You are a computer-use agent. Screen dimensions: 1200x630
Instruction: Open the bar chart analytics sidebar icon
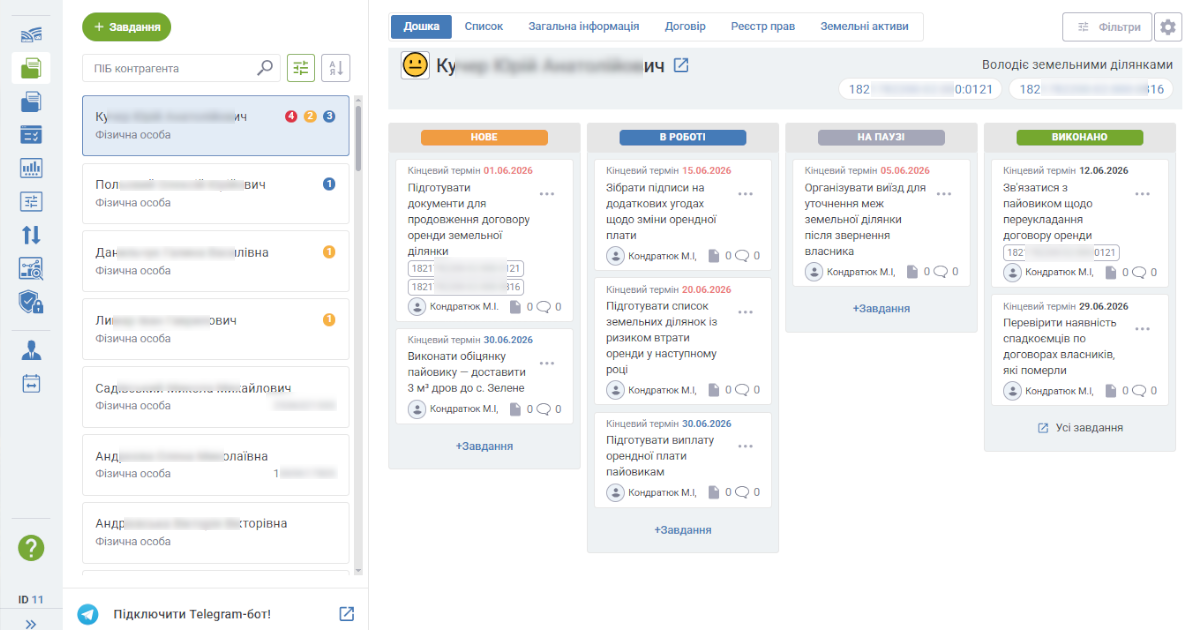[x=31, y=168]
